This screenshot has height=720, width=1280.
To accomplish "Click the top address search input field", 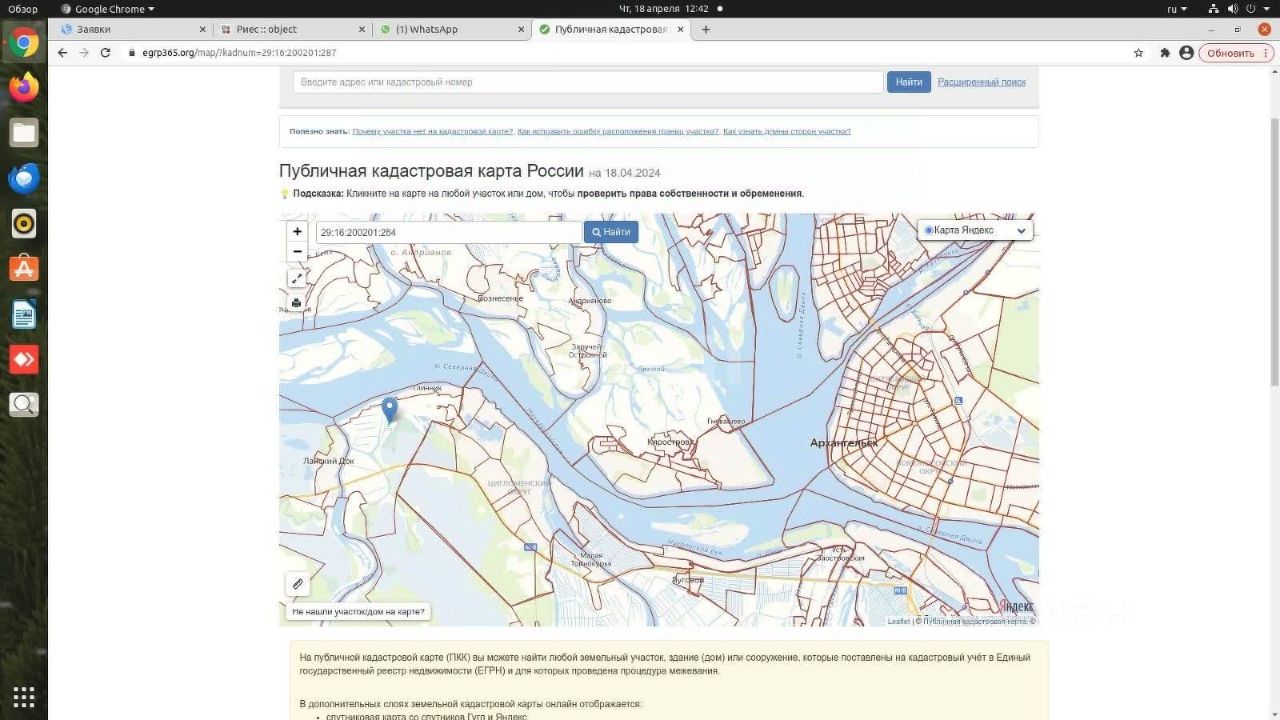I will pos(588,82).
